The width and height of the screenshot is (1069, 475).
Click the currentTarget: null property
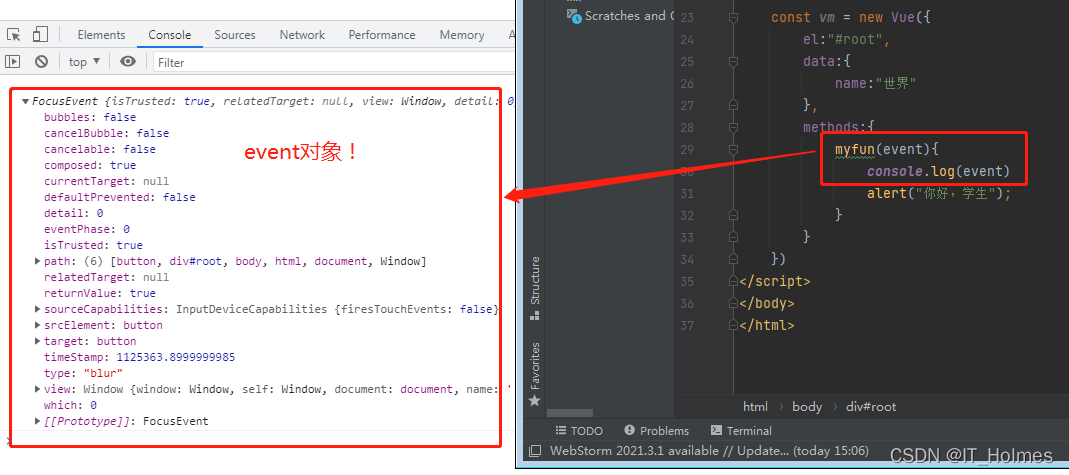click(106, 181)
